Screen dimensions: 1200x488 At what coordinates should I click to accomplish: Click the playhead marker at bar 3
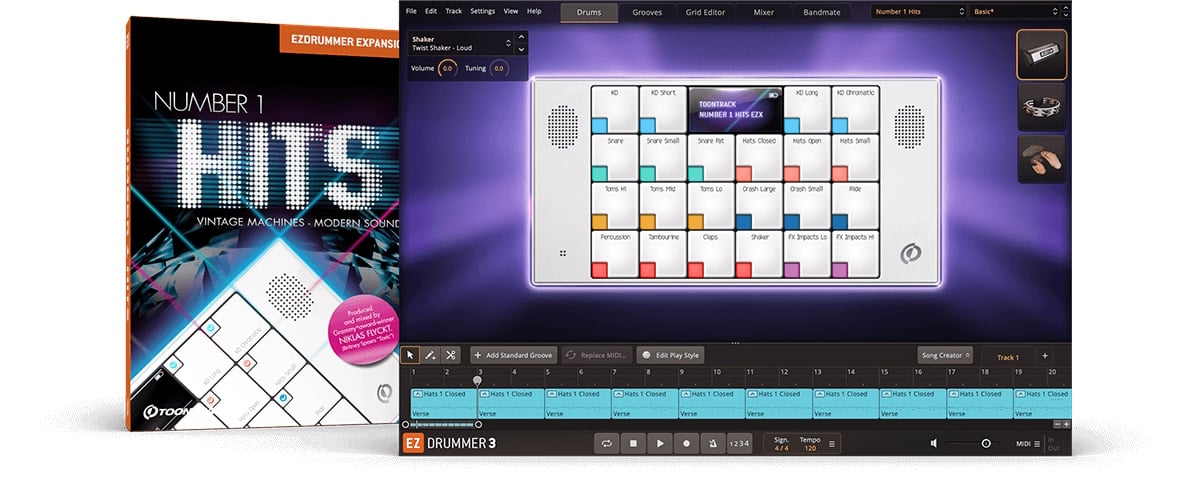[478, 380]
